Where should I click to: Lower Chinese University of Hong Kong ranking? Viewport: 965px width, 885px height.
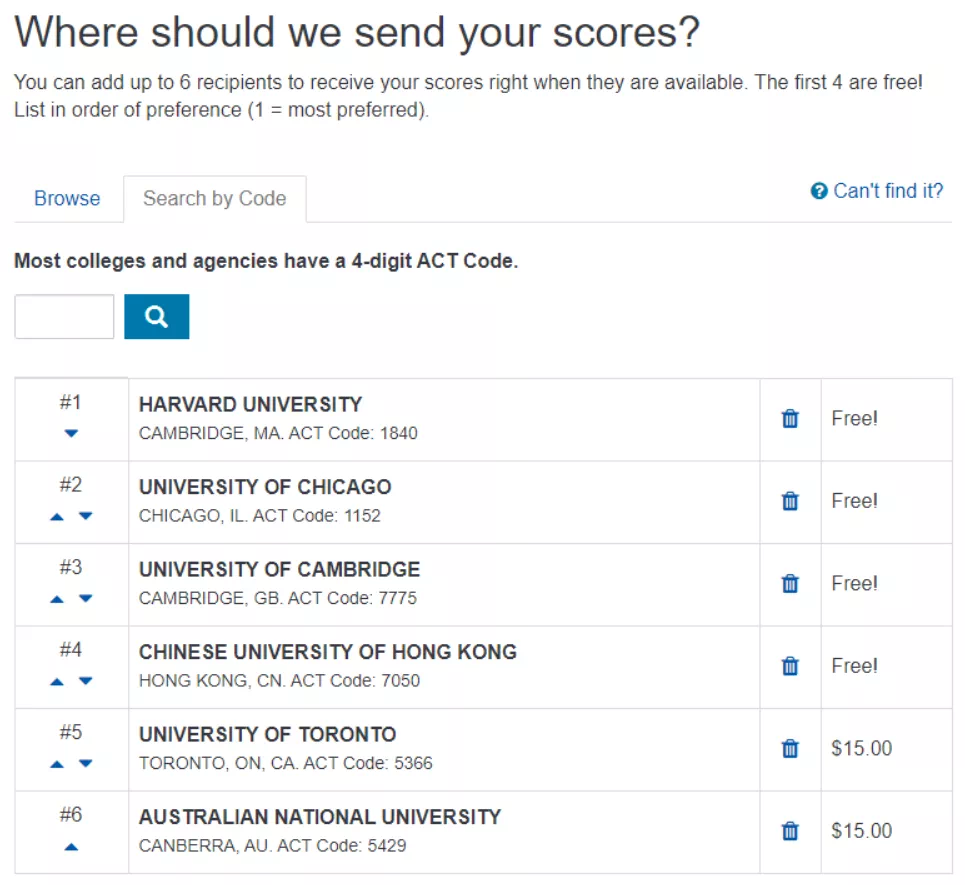pos(85,681)
